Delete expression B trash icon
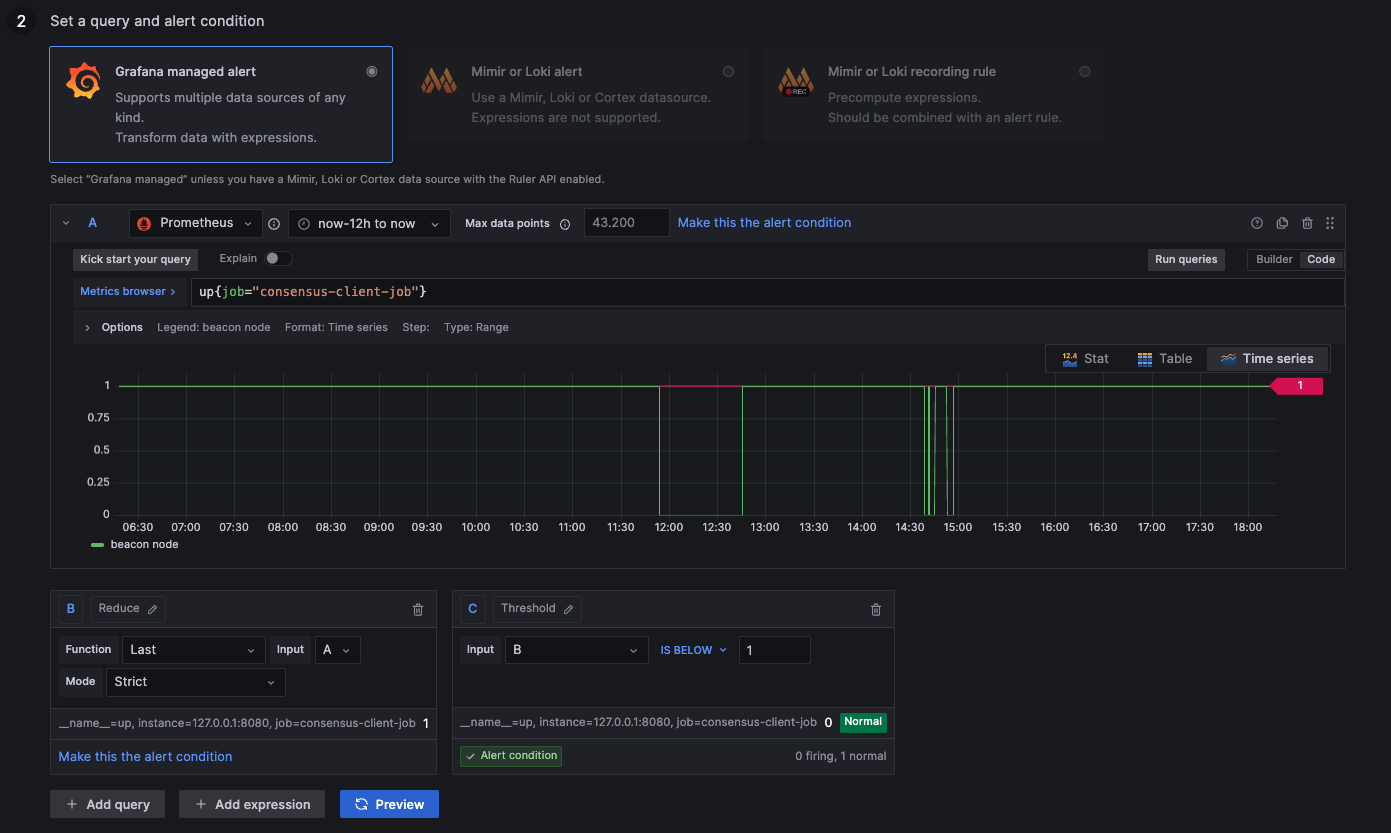The width and height of the screenshot is (1391, 833). (418, 609)
